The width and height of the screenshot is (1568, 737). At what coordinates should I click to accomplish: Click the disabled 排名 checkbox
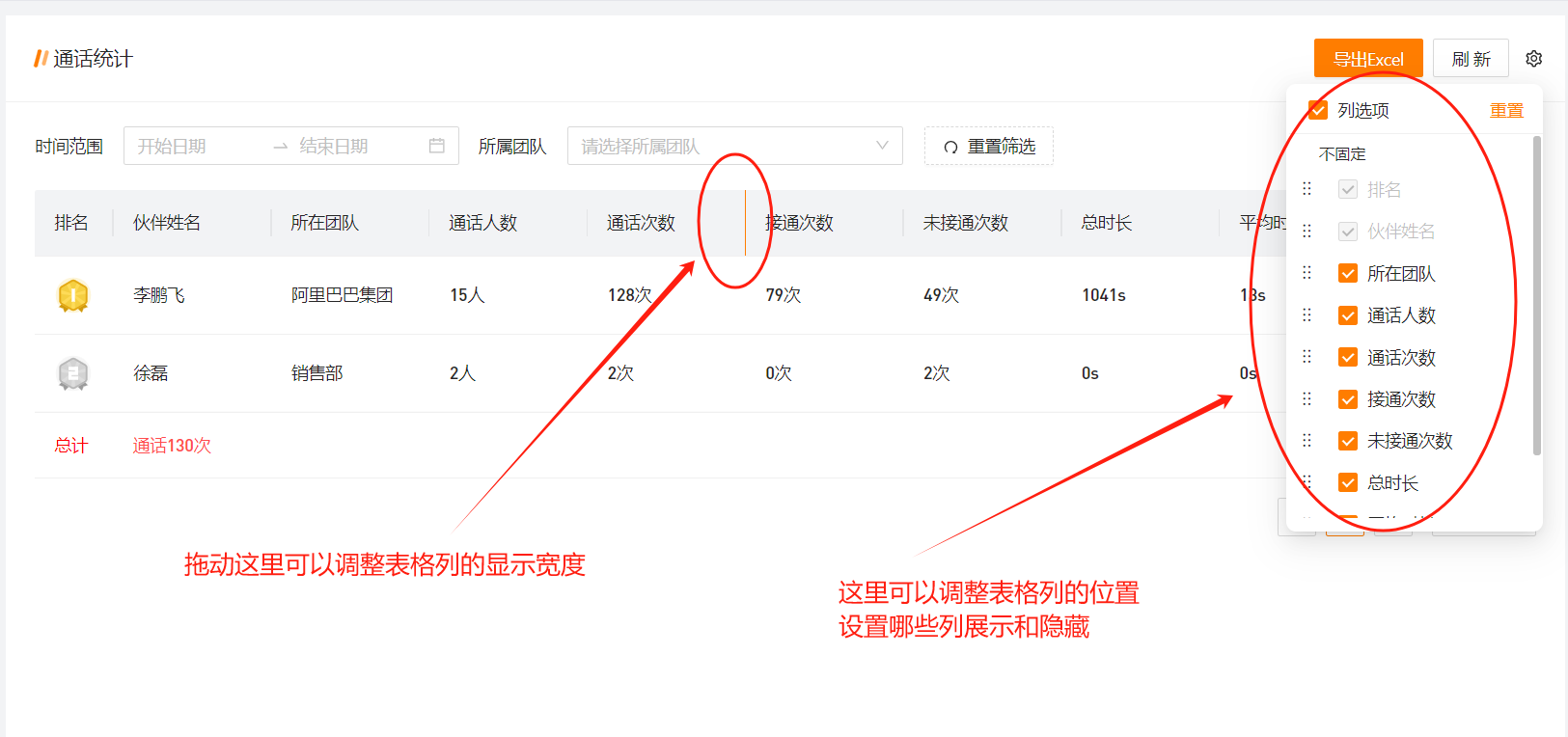(x=1348, y=190)
